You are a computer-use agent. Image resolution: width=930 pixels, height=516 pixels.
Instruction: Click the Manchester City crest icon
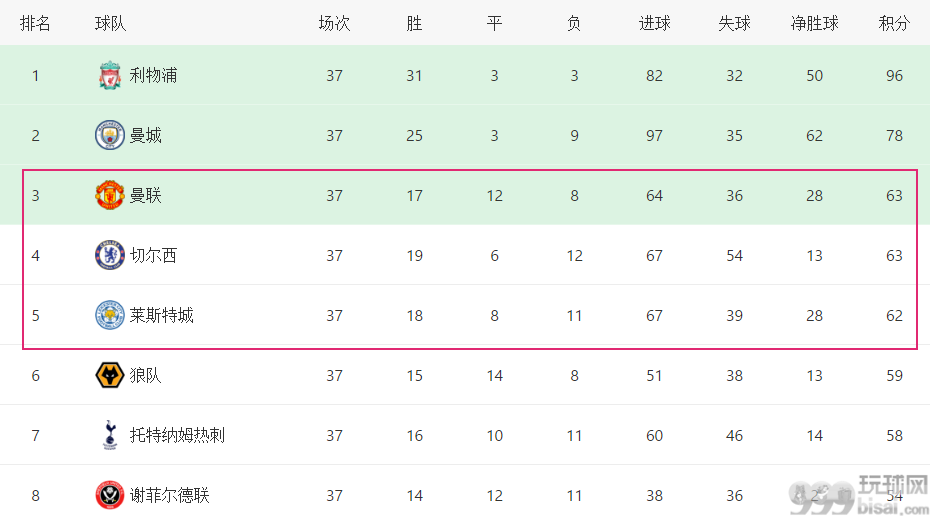pos(110,135)
